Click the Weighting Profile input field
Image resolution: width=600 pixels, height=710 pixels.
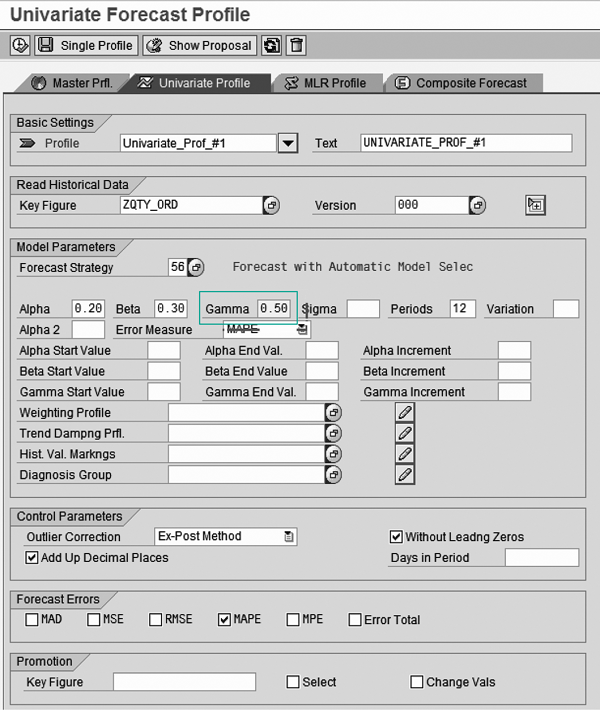click(x=246, y=413)
